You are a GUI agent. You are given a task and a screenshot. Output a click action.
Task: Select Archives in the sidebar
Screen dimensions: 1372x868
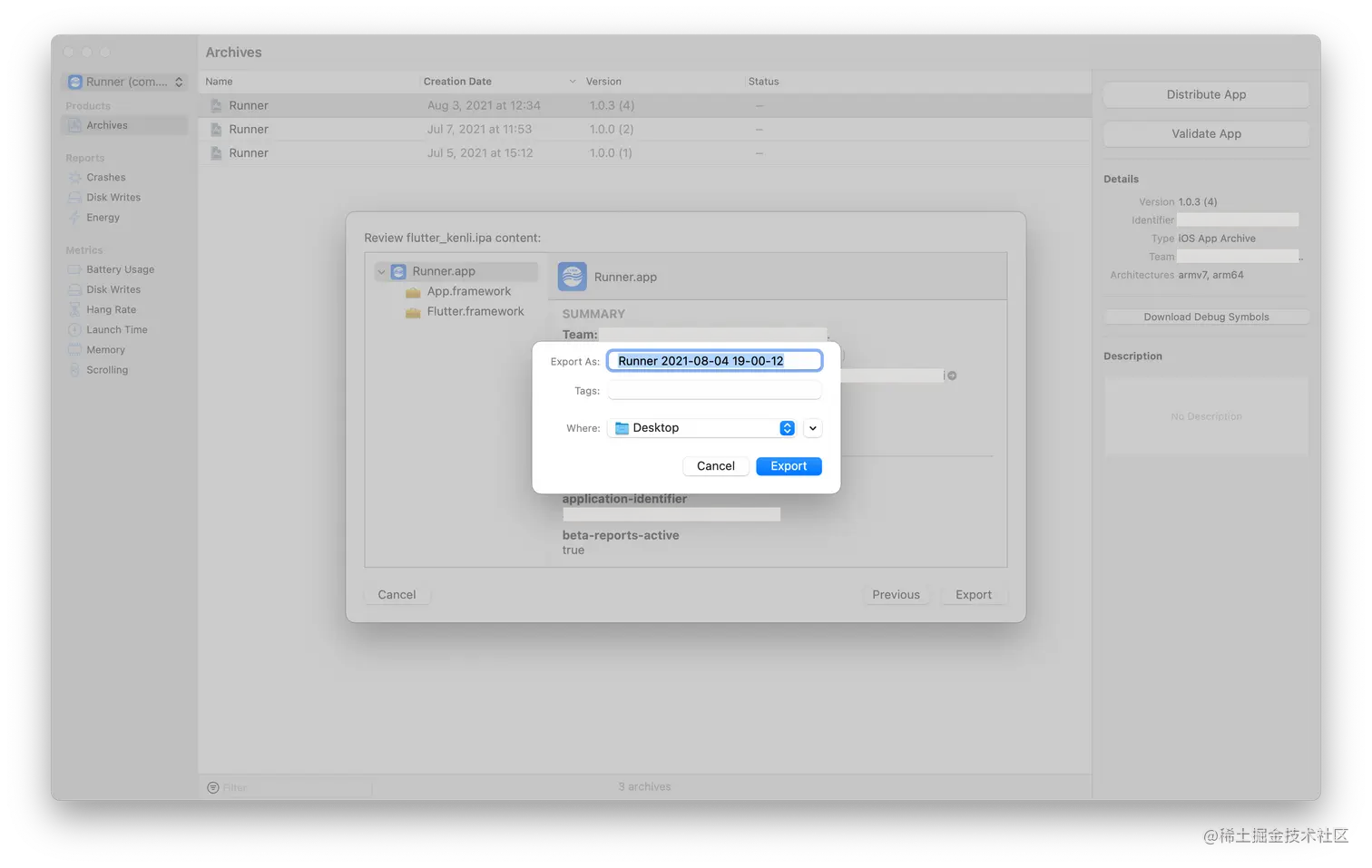tap(124, 125)
